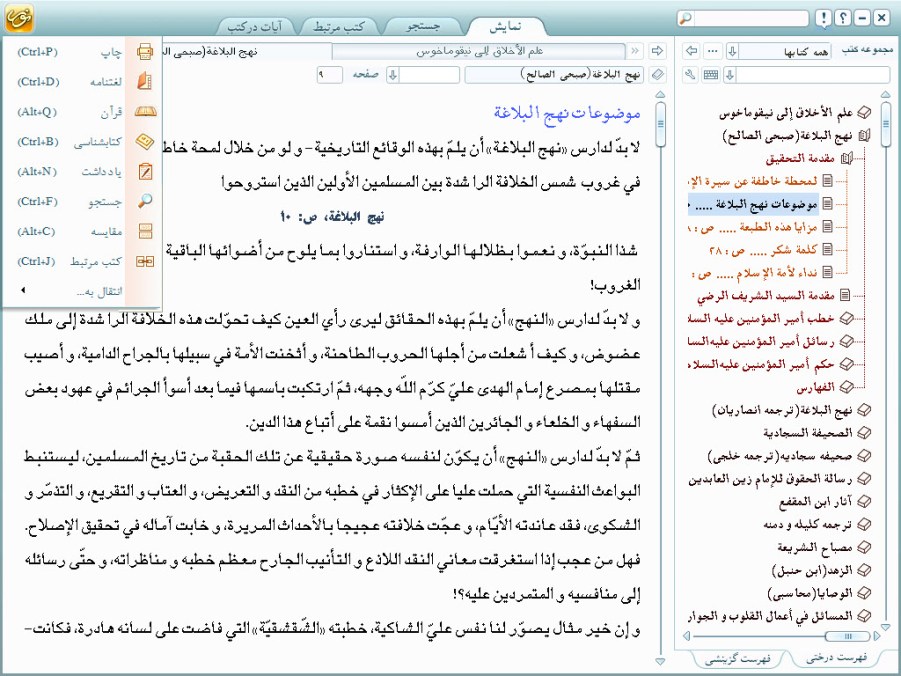Click book icon of علم الأخلاق إلى نيقوماخوس

(864, 113)
